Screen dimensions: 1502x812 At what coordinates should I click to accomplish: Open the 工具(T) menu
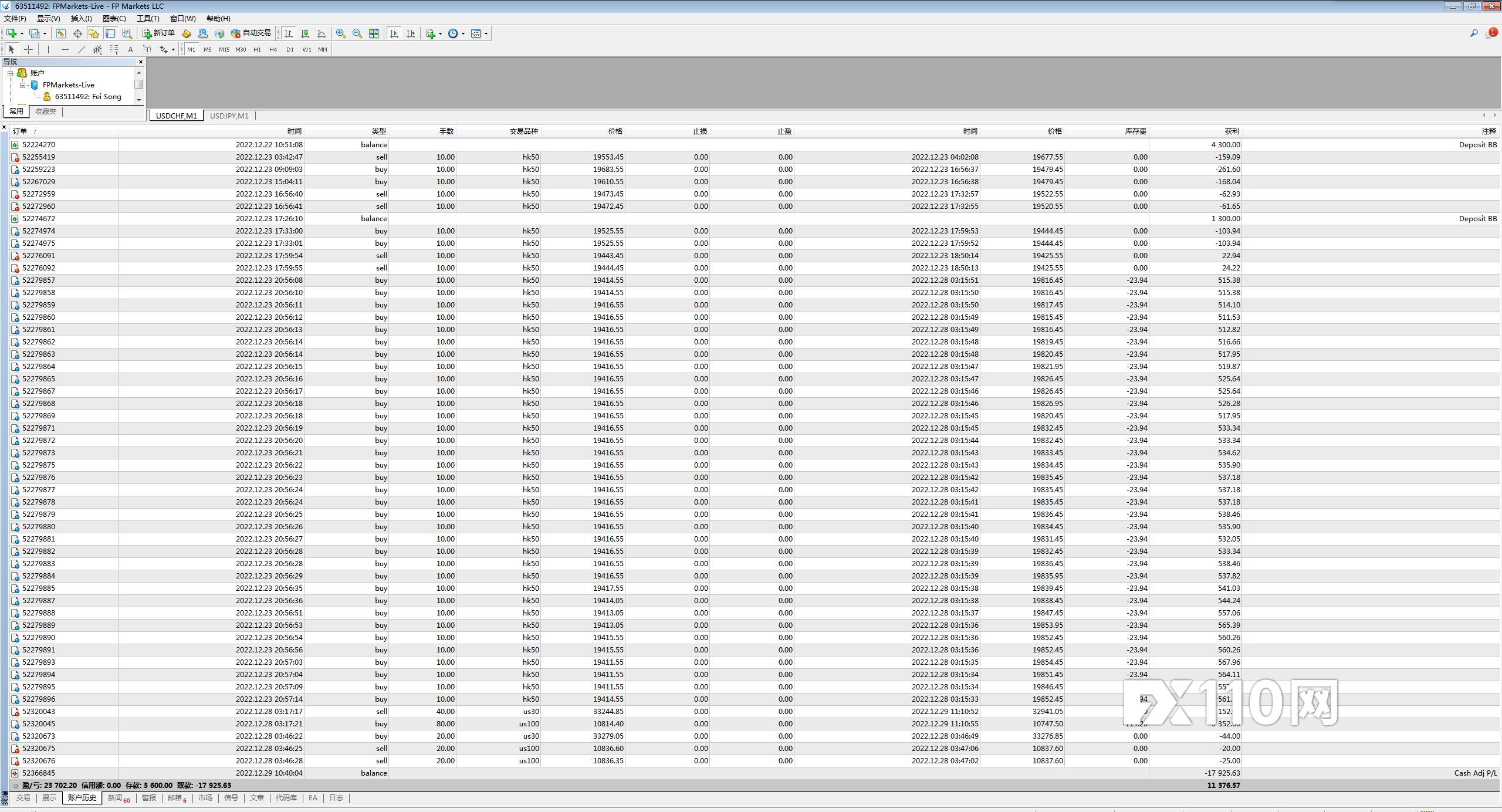(x=148, y=18)
